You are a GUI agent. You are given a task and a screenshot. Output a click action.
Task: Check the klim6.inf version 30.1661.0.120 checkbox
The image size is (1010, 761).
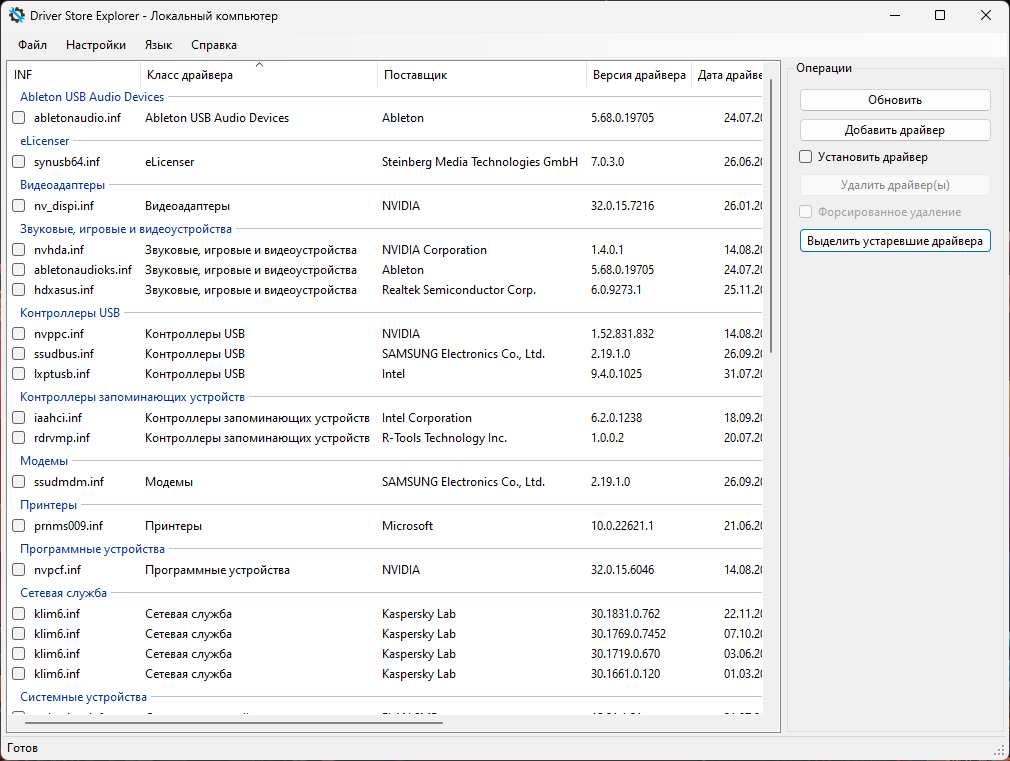19,673
